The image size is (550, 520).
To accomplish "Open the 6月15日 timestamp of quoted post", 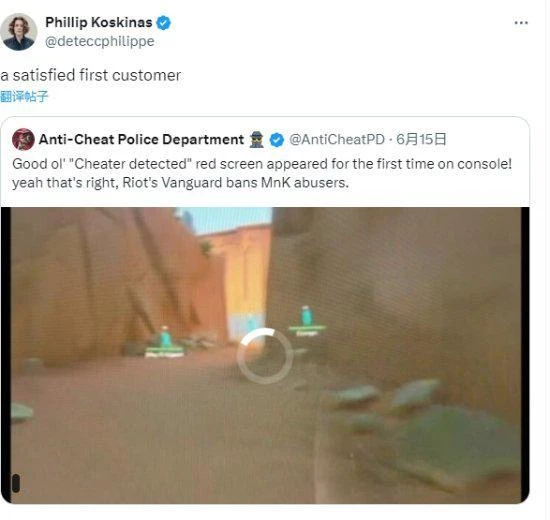I will click(x=421, y=139).
